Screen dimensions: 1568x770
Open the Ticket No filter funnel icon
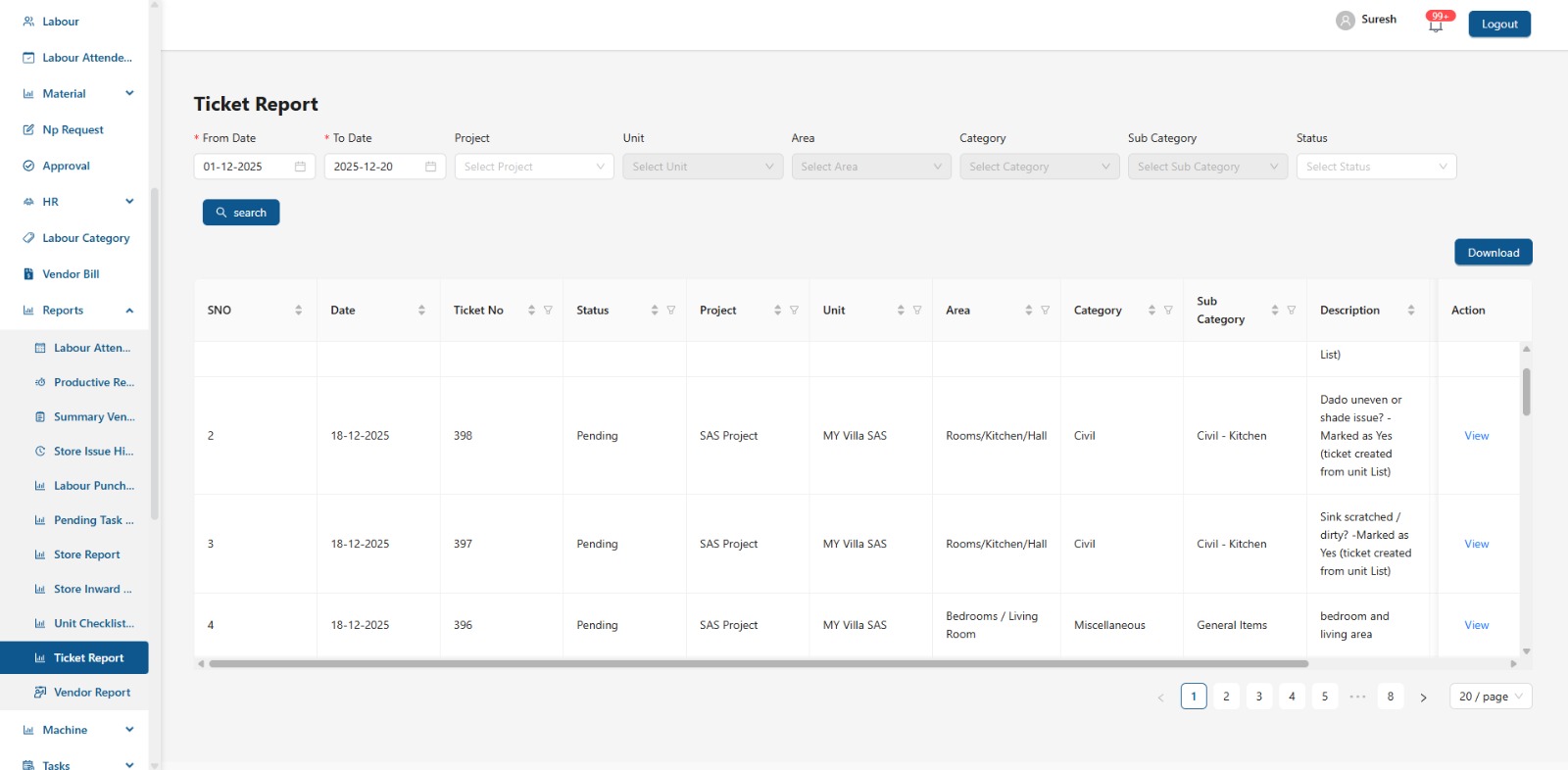548,311
